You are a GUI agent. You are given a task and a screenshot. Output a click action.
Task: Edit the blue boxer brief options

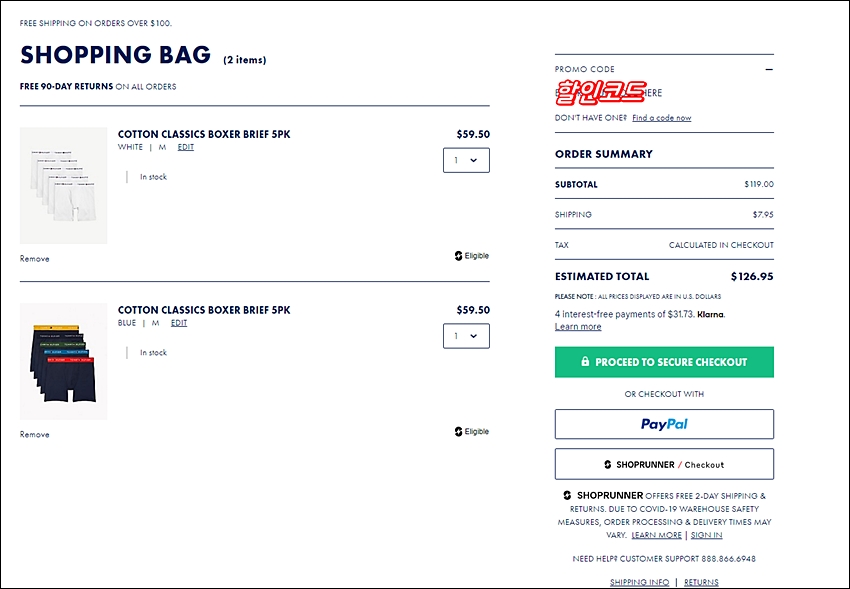tap(179, 323)
